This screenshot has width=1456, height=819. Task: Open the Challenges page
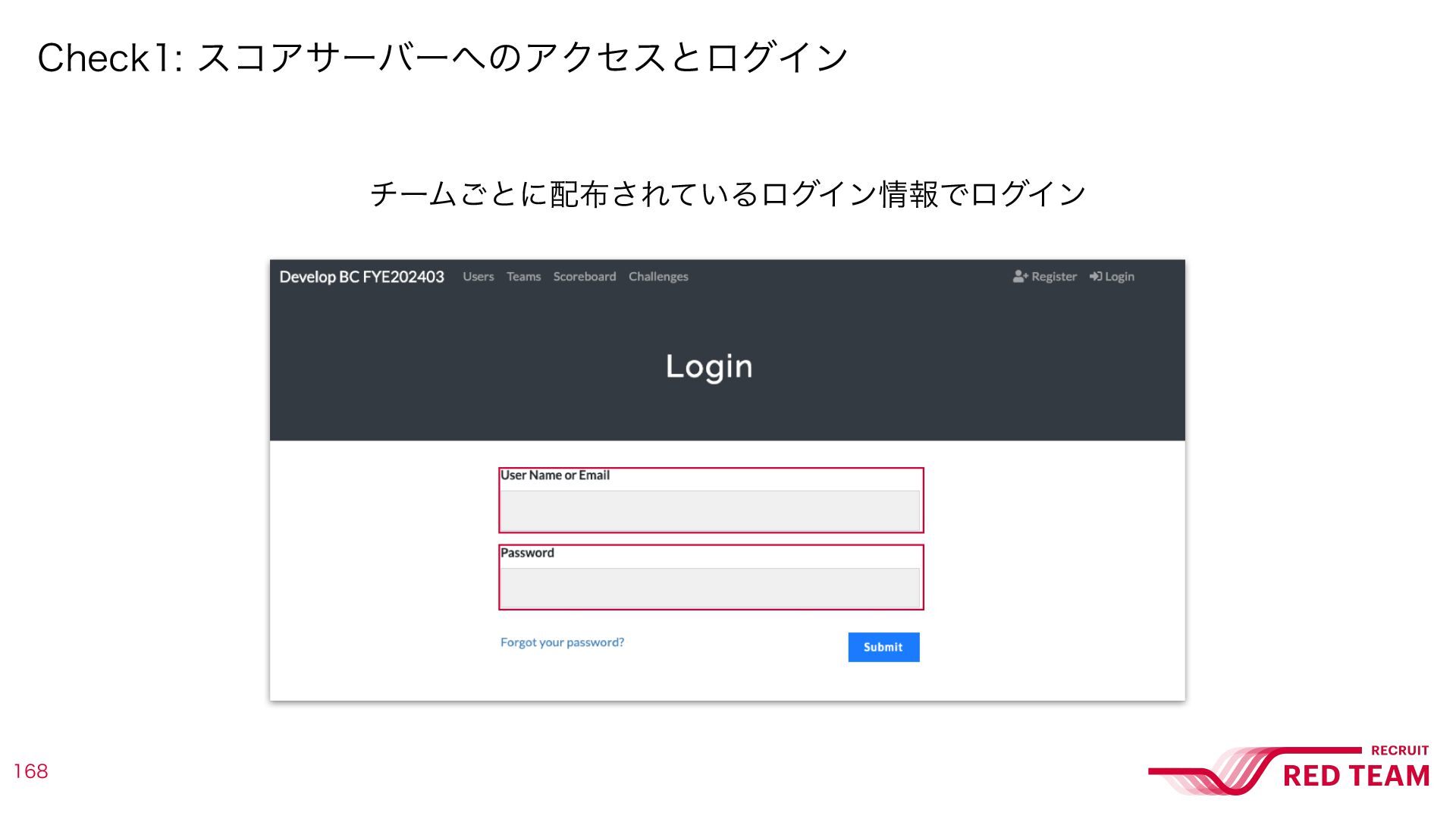pos(658,277)
